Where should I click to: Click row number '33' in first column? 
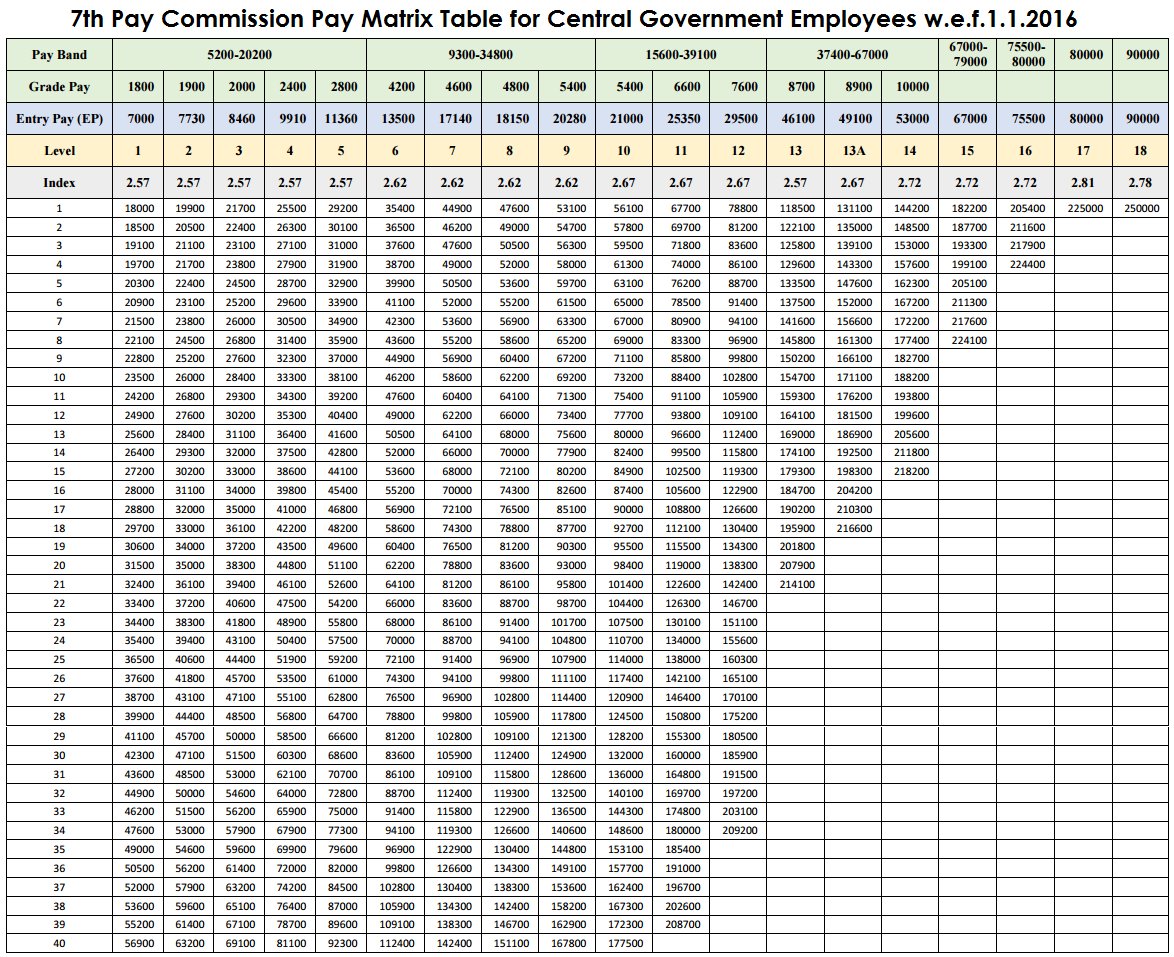pyautogui.click(x=59, y=812)
